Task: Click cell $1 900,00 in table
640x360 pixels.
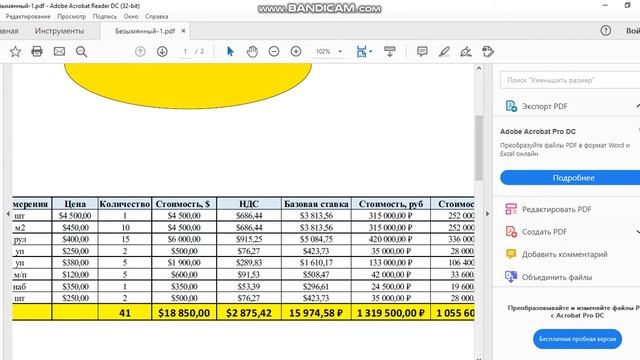Action: [184, 263]
